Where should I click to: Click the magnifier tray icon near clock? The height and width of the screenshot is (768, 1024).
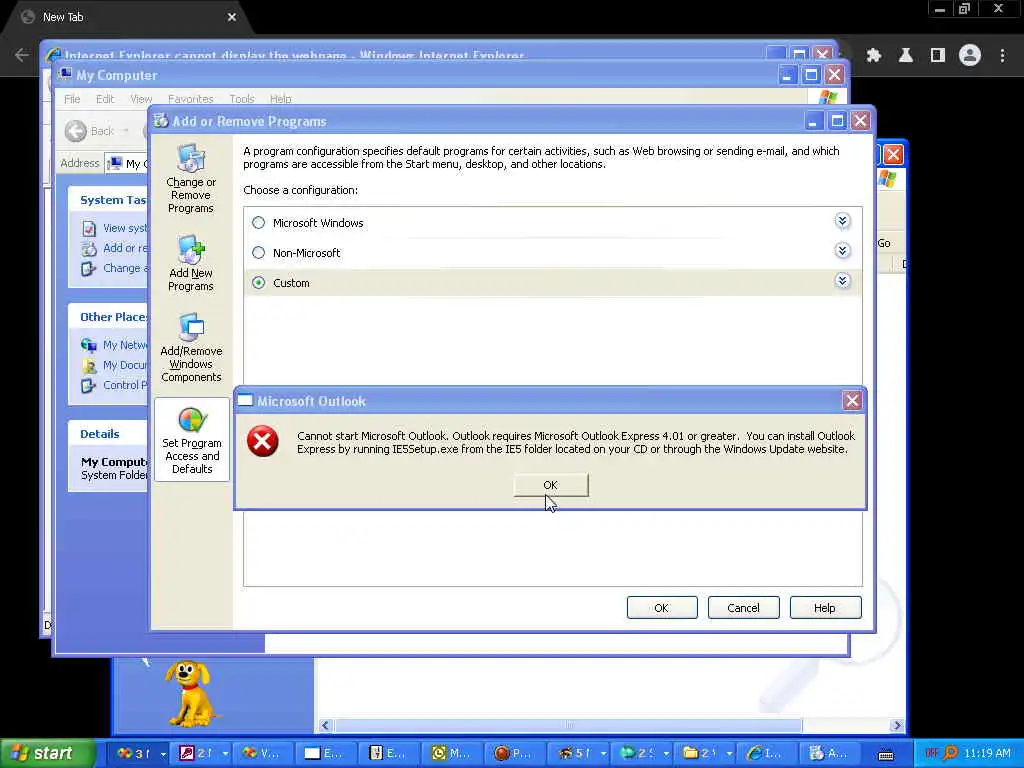click(x=951, y=753)
